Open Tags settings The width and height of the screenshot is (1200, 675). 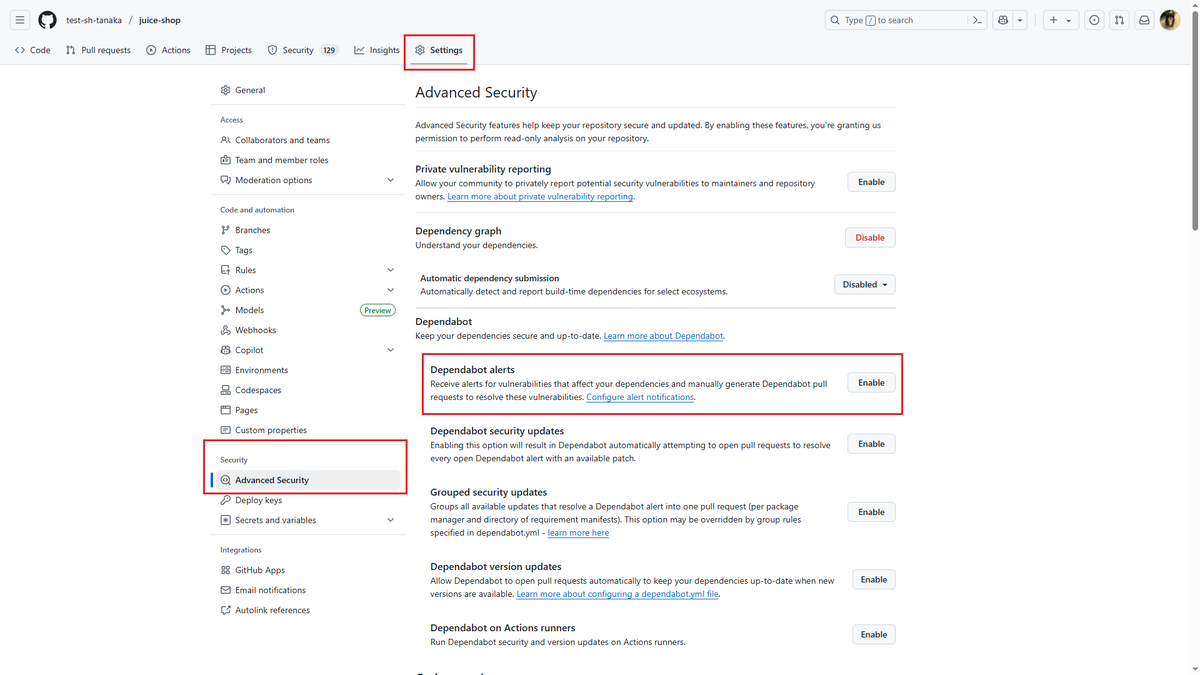[x=307, y=250]
